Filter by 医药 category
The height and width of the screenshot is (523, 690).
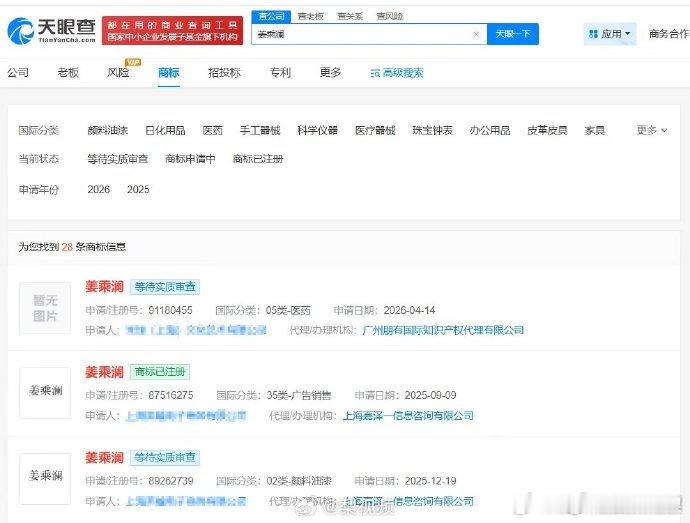[x=213, y=130]
